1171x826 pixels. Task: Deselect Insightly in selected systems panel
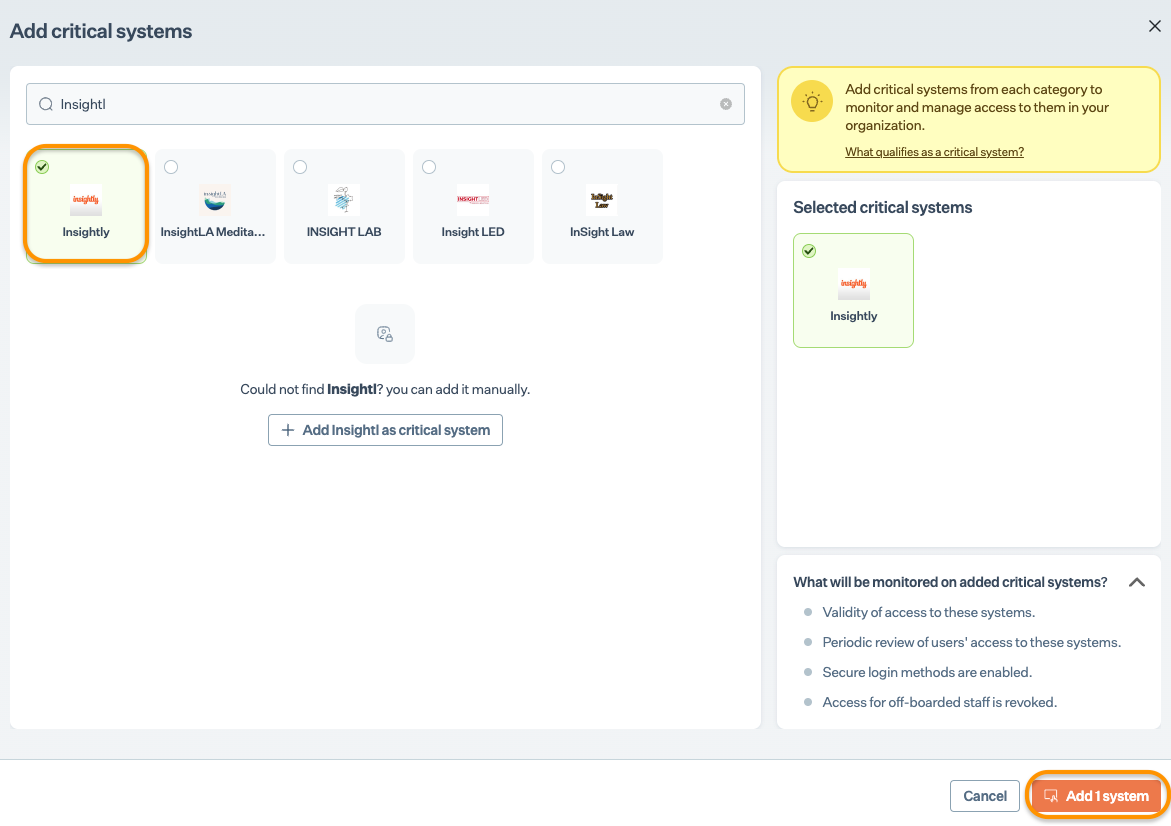coord(809,251)
